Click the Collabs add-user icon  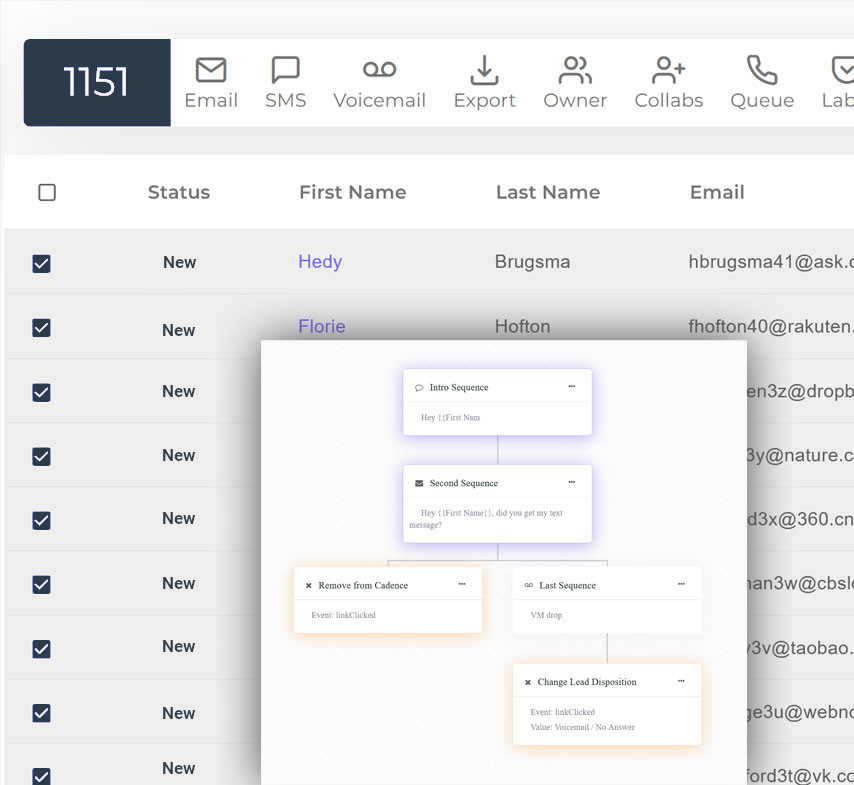[668, 70]
